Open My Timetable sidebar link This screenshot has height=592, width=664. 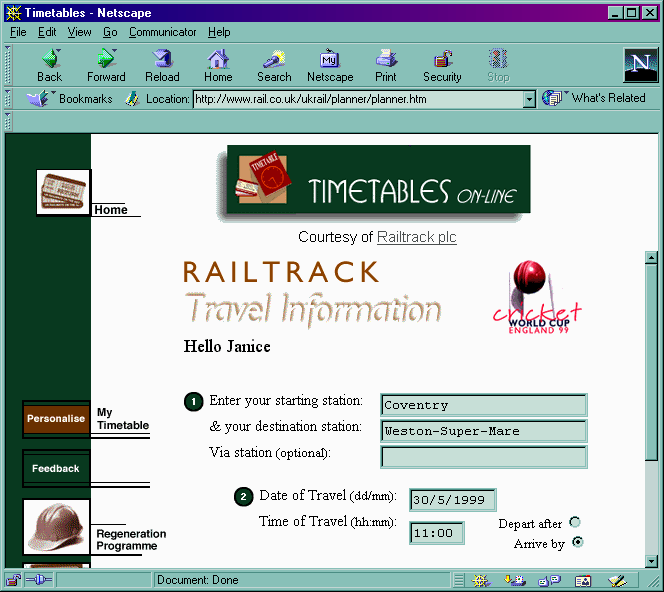click(x=123, y=419)
